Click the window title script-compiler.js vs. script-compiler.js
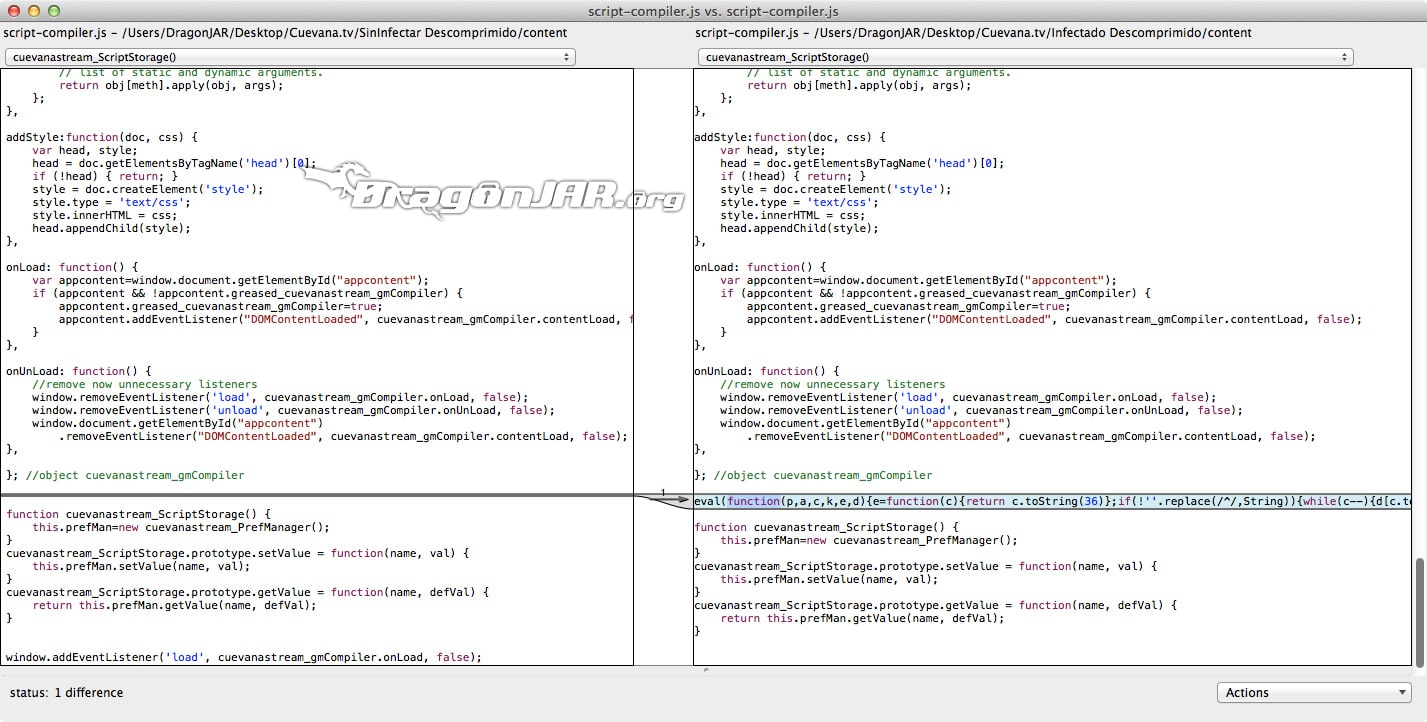The image size is (1427, 722). [x=713, y=11]
